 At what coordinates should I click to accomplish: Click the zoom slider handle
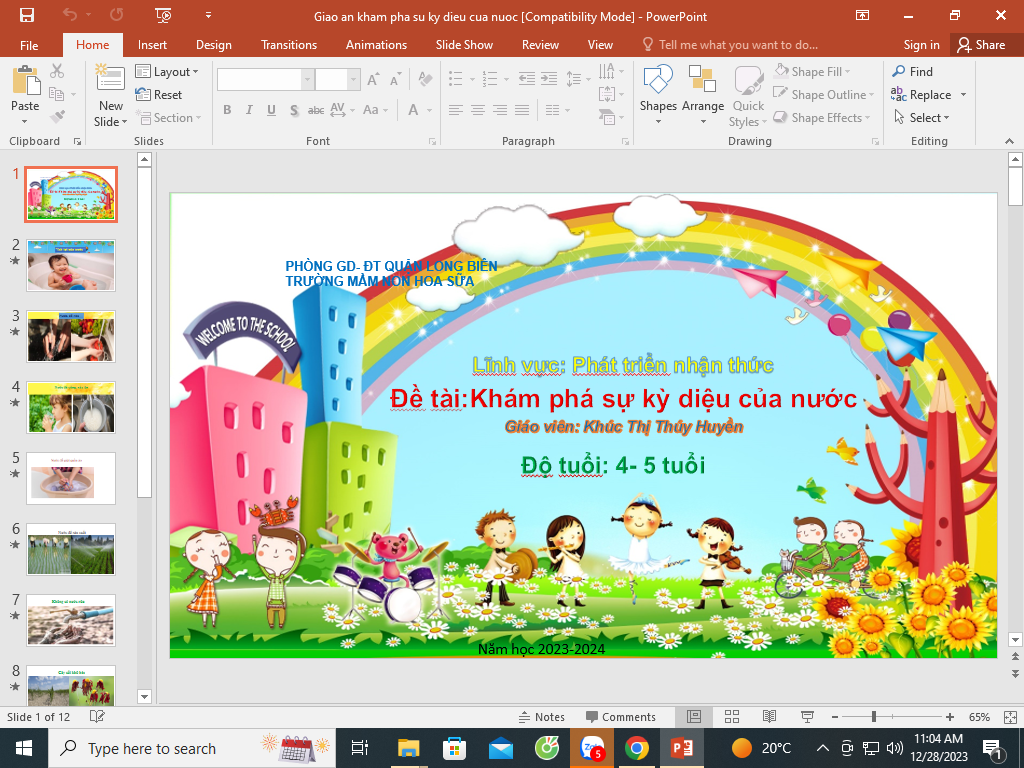pos(874,717)
